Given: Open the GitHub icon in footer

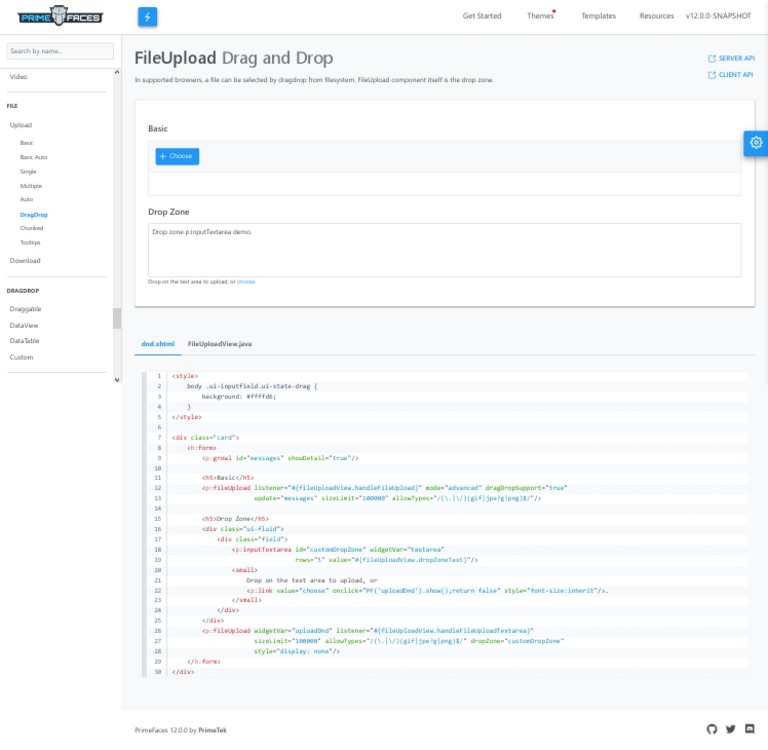Looking at the screenshot, I should [x=712, y=730].
